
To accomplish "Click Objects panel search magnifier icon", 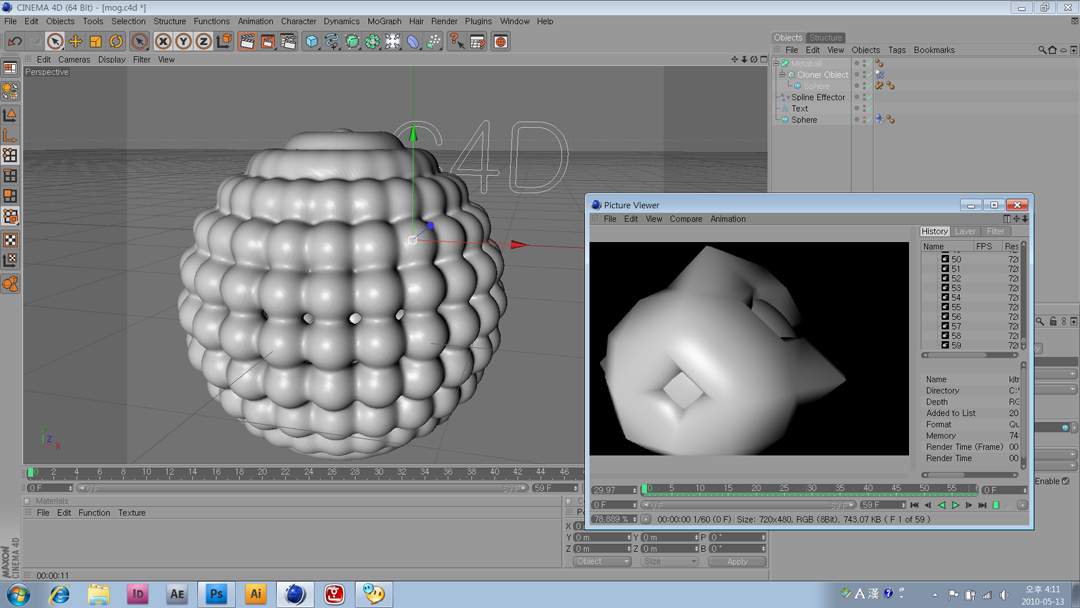I will (1043, 50).
